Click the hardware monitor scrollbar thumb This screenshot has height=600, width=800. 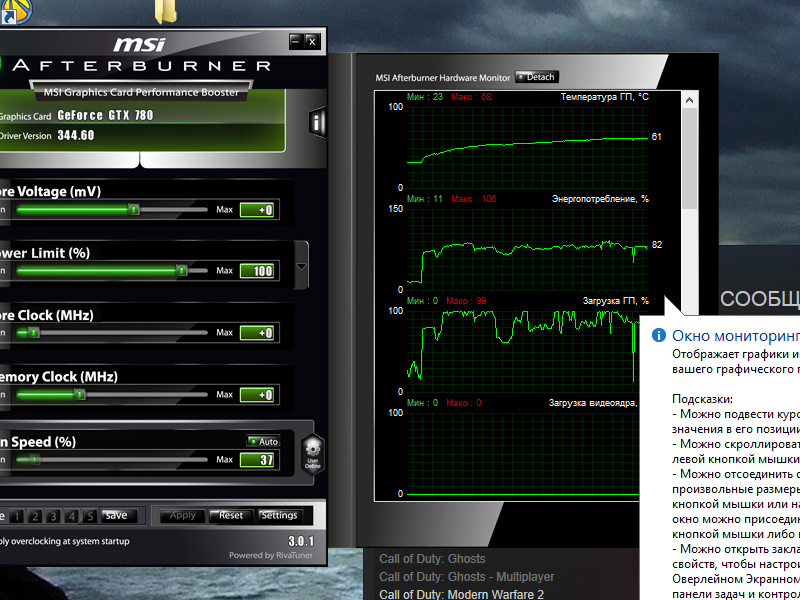click(x=689, y=158)
